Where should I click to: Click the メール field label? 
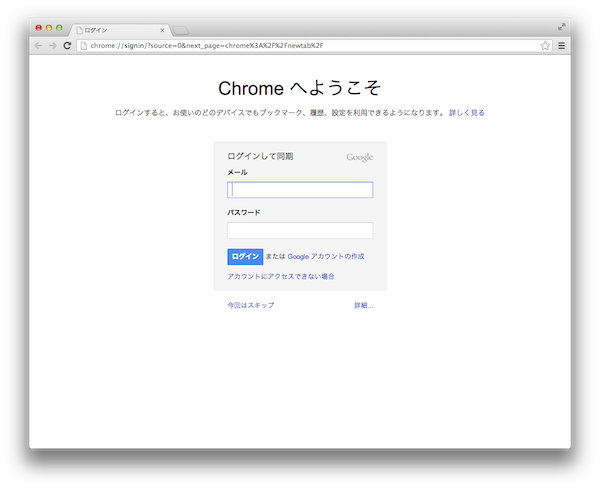pyautogui.click(x=237, y=172)
